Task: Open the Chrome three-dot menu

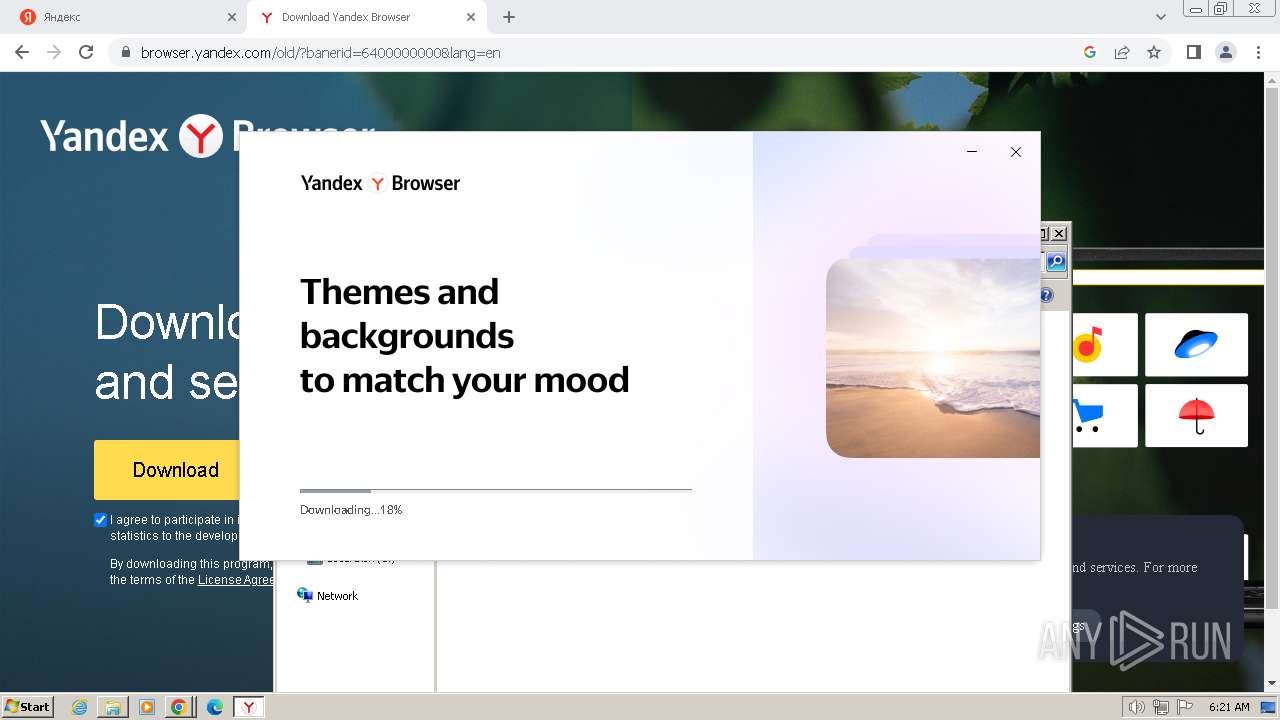Action: tap(1257, 52)
